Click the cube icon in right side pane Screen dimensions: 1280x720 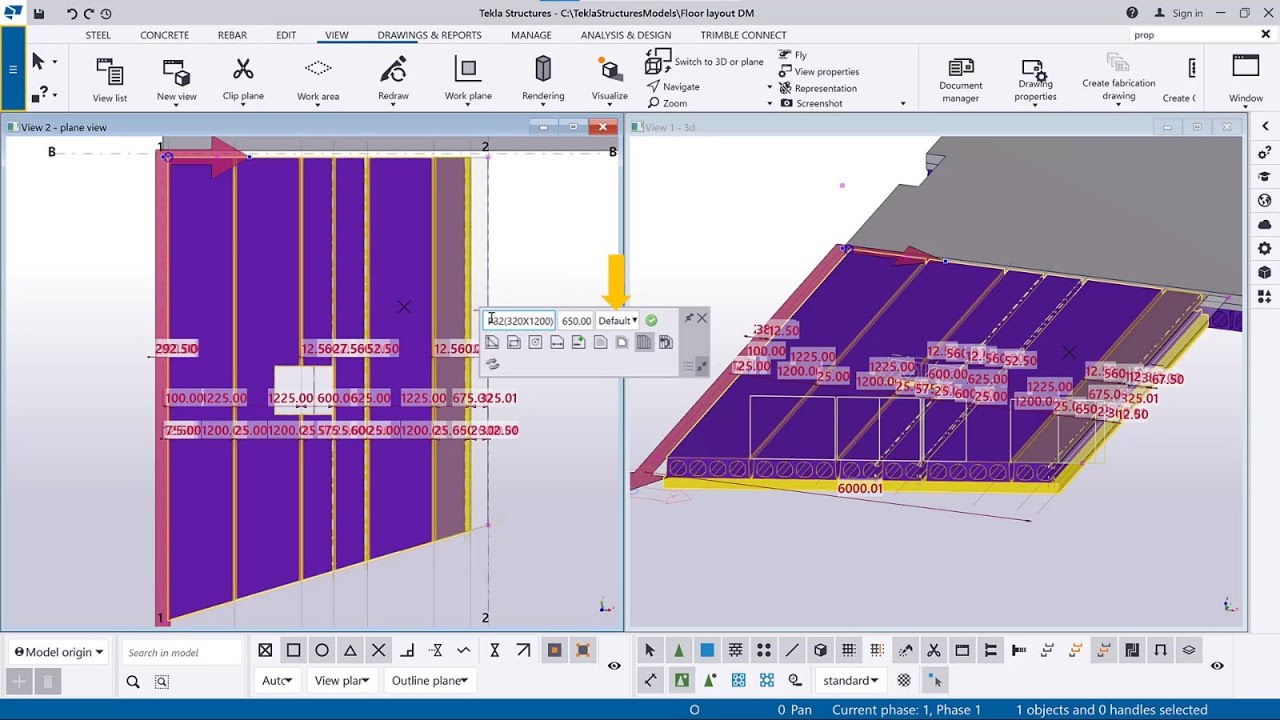coord(1265,272)
